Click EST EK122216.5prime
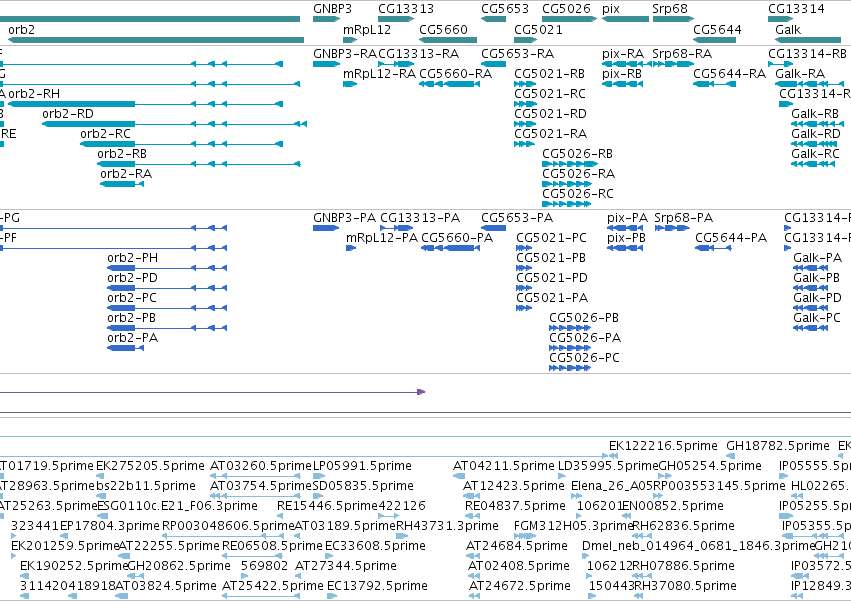851x601 pixels. click(x=663, y=446)
